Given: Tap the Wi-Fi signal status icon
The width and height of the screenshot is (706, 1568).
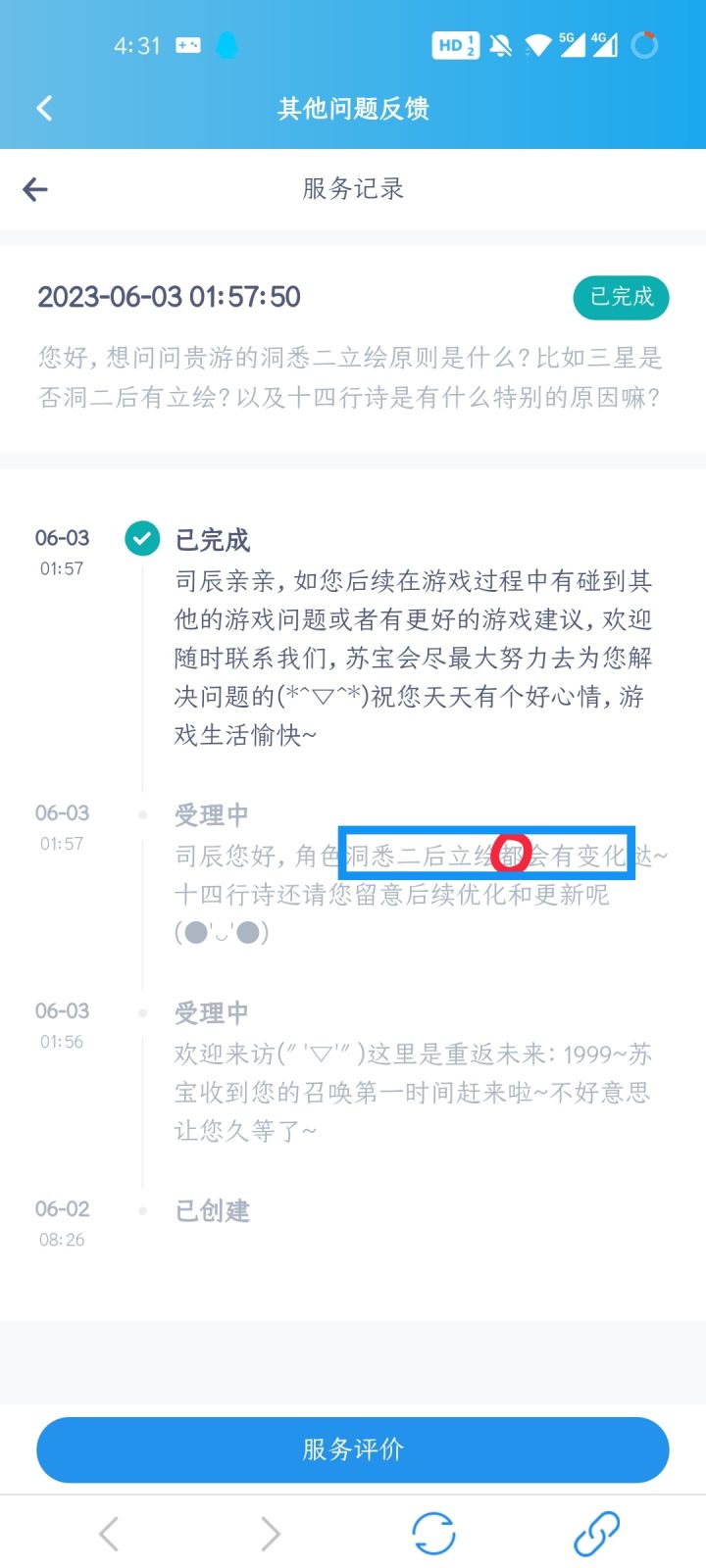Looking at the screenshot, I should click(537, 45).
